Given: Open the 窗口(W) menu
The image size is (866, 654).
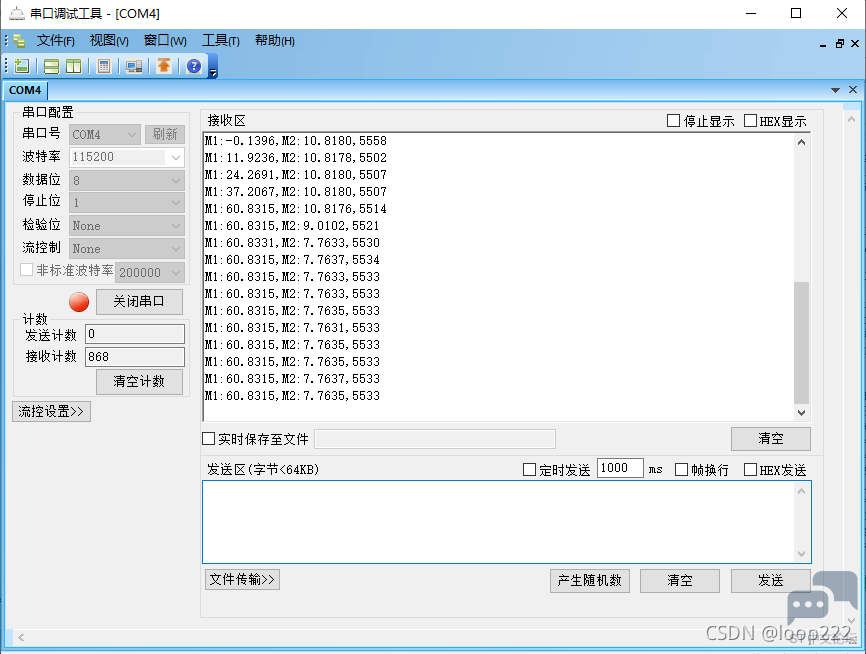Looking at the screenshot, I should tap(165, 41).
